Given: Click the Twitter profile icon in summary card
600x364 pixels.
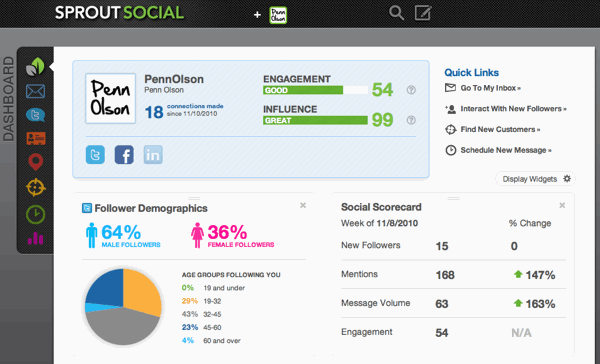Looking at the screenshot, I should [95, 155].
